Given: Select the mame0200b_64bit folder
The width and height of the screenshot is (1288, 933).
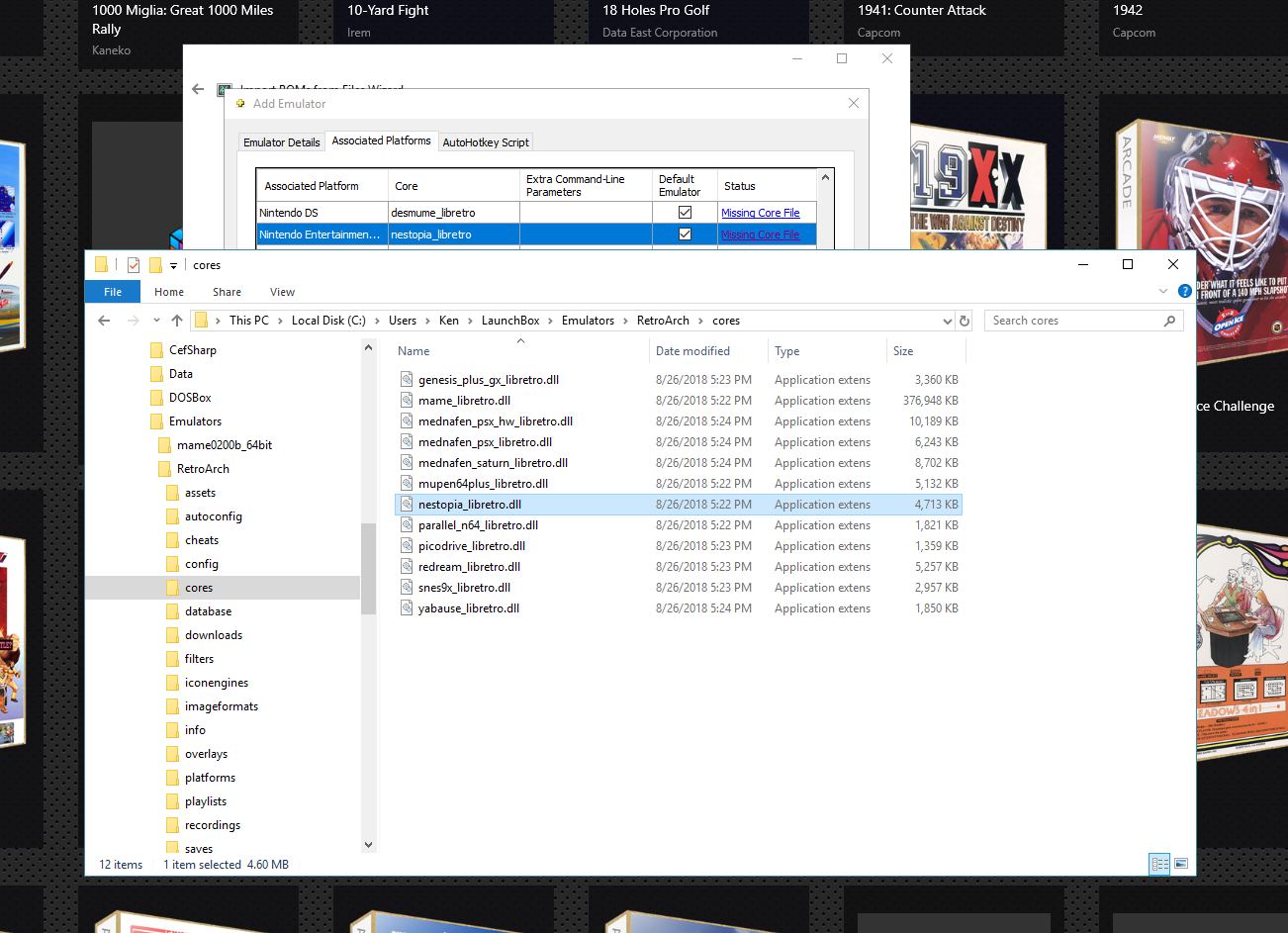Looking at the screenshot, I should (225, 445).
